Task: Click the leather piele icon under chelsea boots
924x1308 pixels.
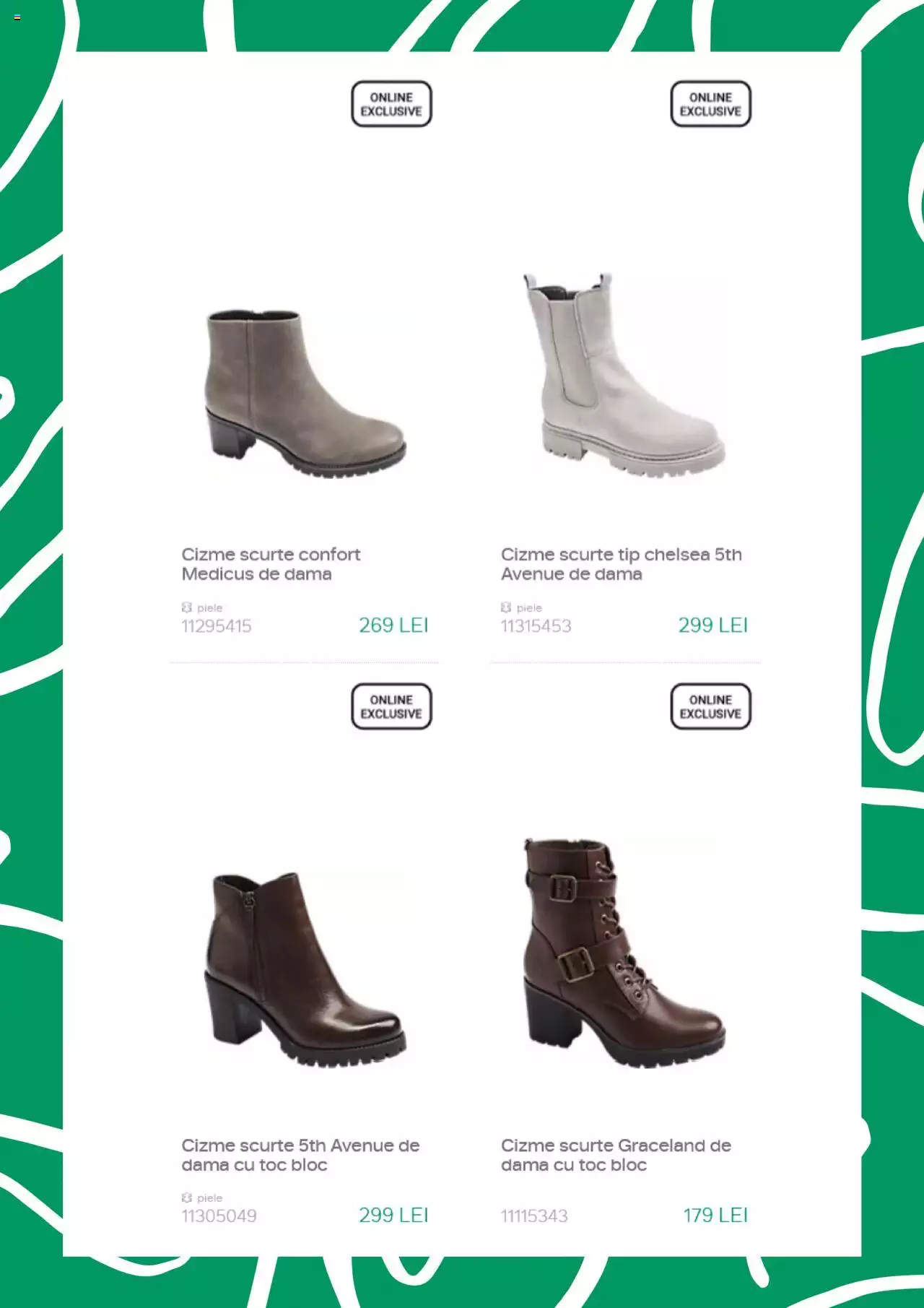Action: (506, 607)
